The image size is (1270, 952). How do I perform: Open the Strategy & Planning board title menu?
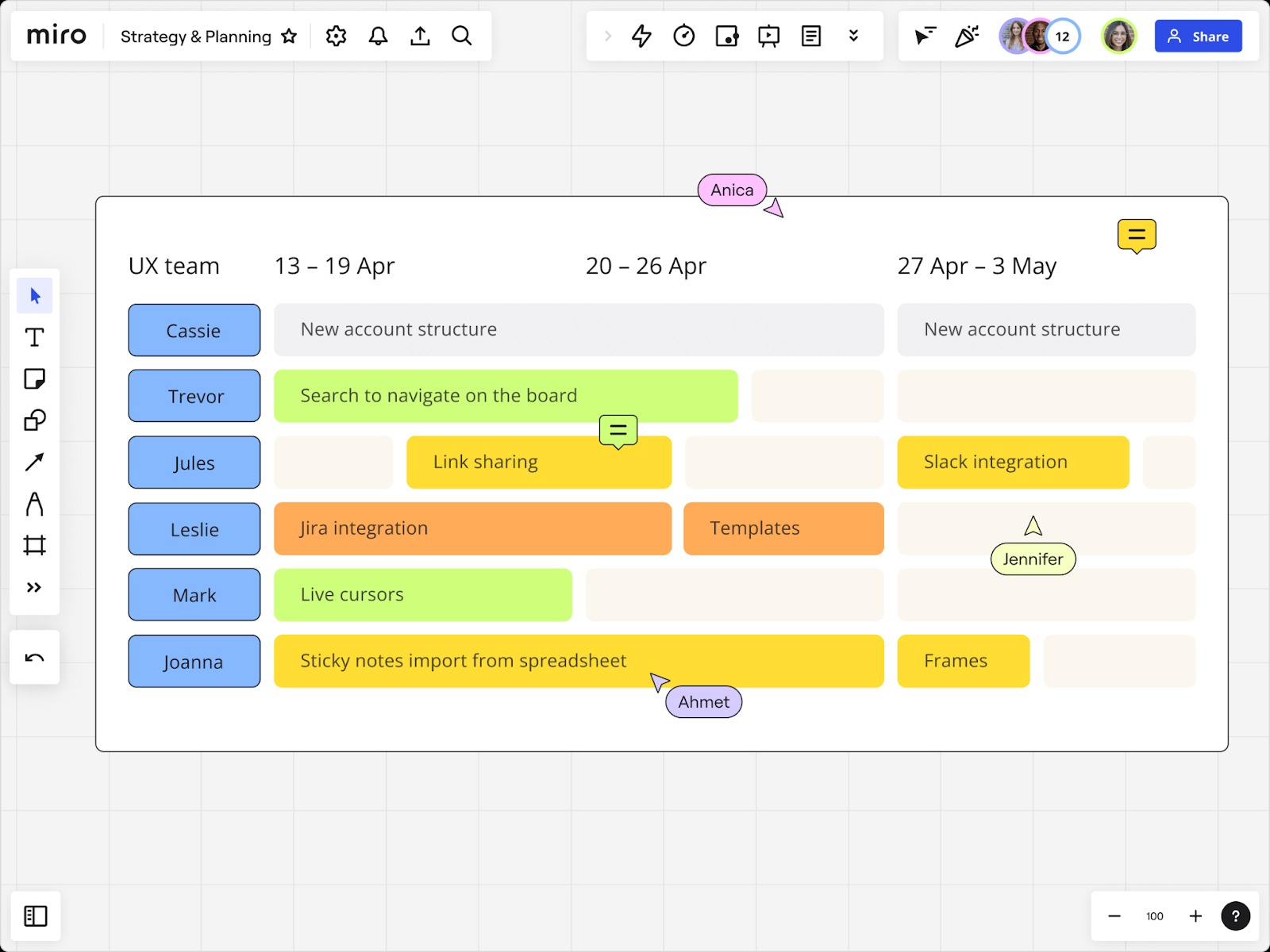(x=194, y=36)
